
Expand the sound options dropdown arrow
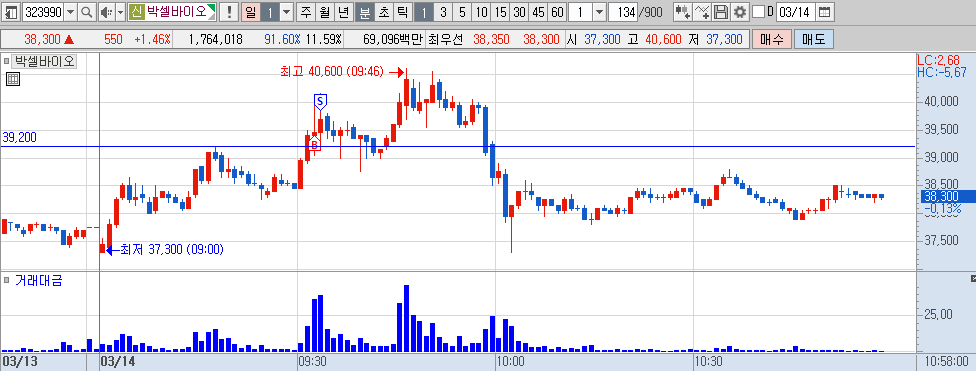120,12
